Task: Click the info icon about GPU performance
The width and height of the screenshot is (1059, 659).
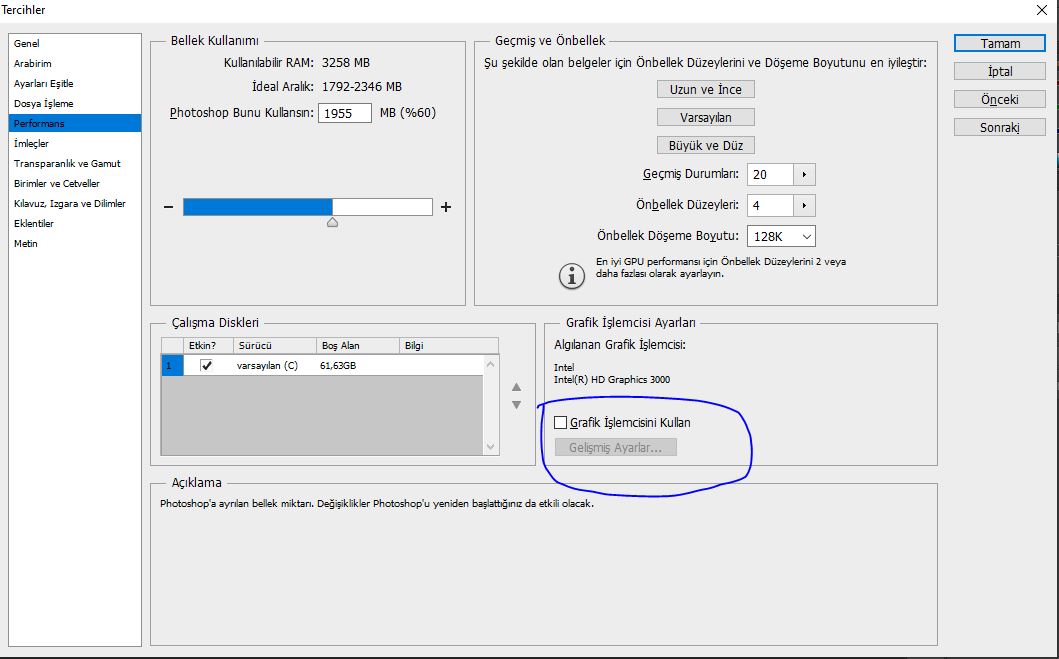Action: coord(571,276)
